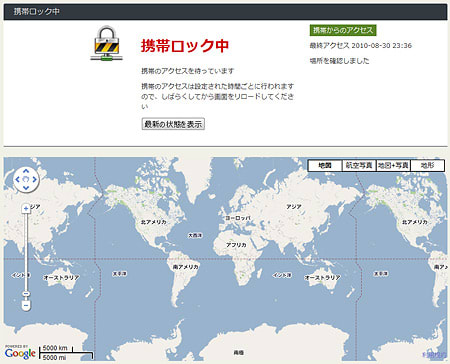The height and width of the screenshot is (364, 450).
Task: Click the 携帯からのアクセス green label
Action: 343,30
